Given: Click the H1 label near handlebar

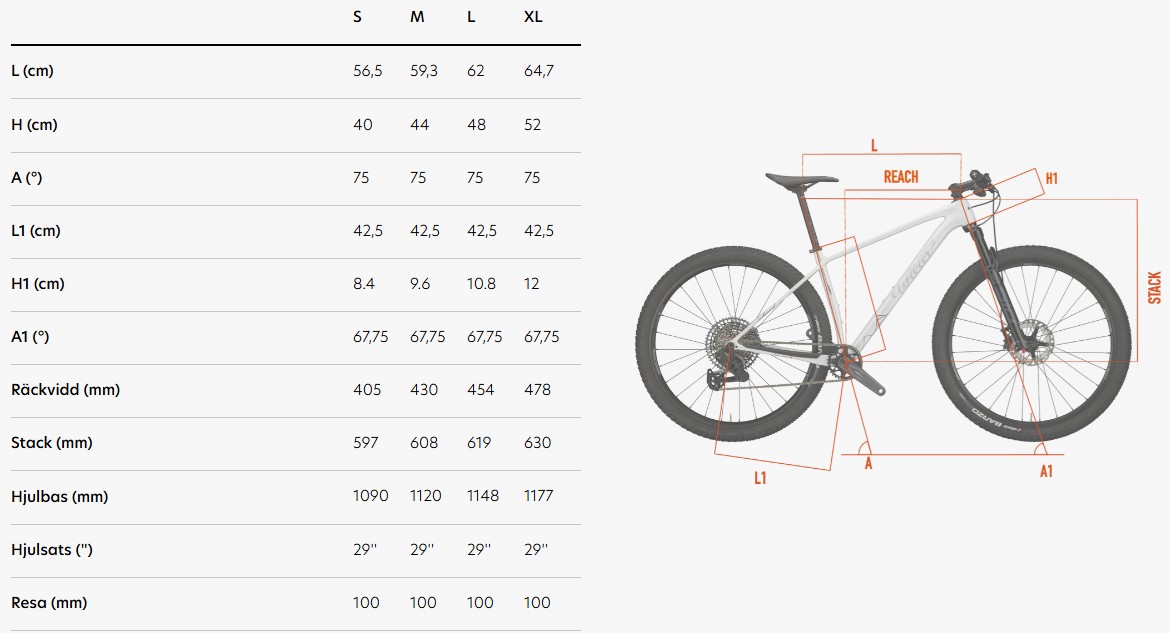Looking at the screenshot, I should (x=1051, y=178).
